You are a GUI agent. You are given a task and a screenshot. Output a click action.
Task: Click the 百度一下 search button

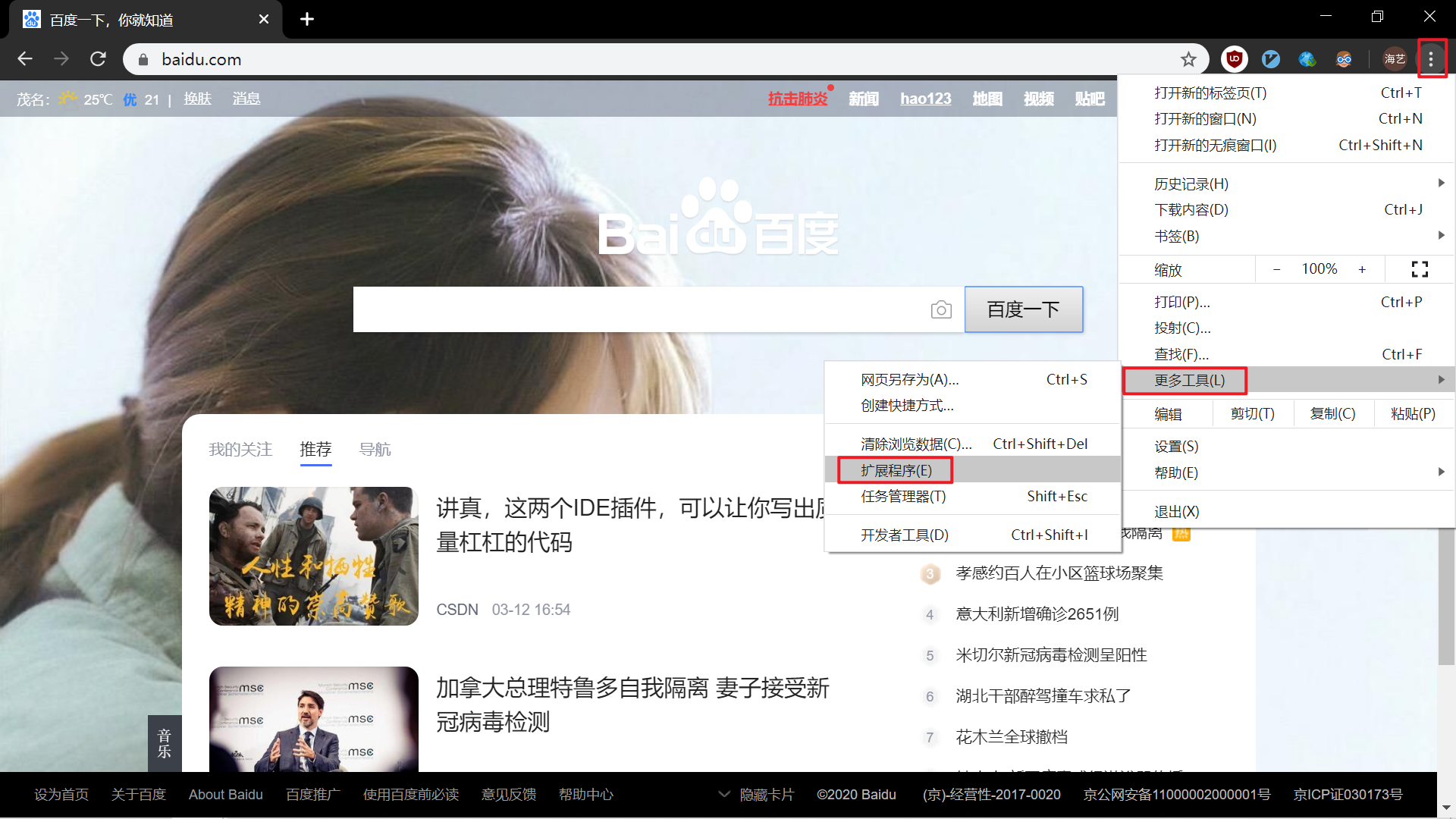click(x=1024, y=309)
